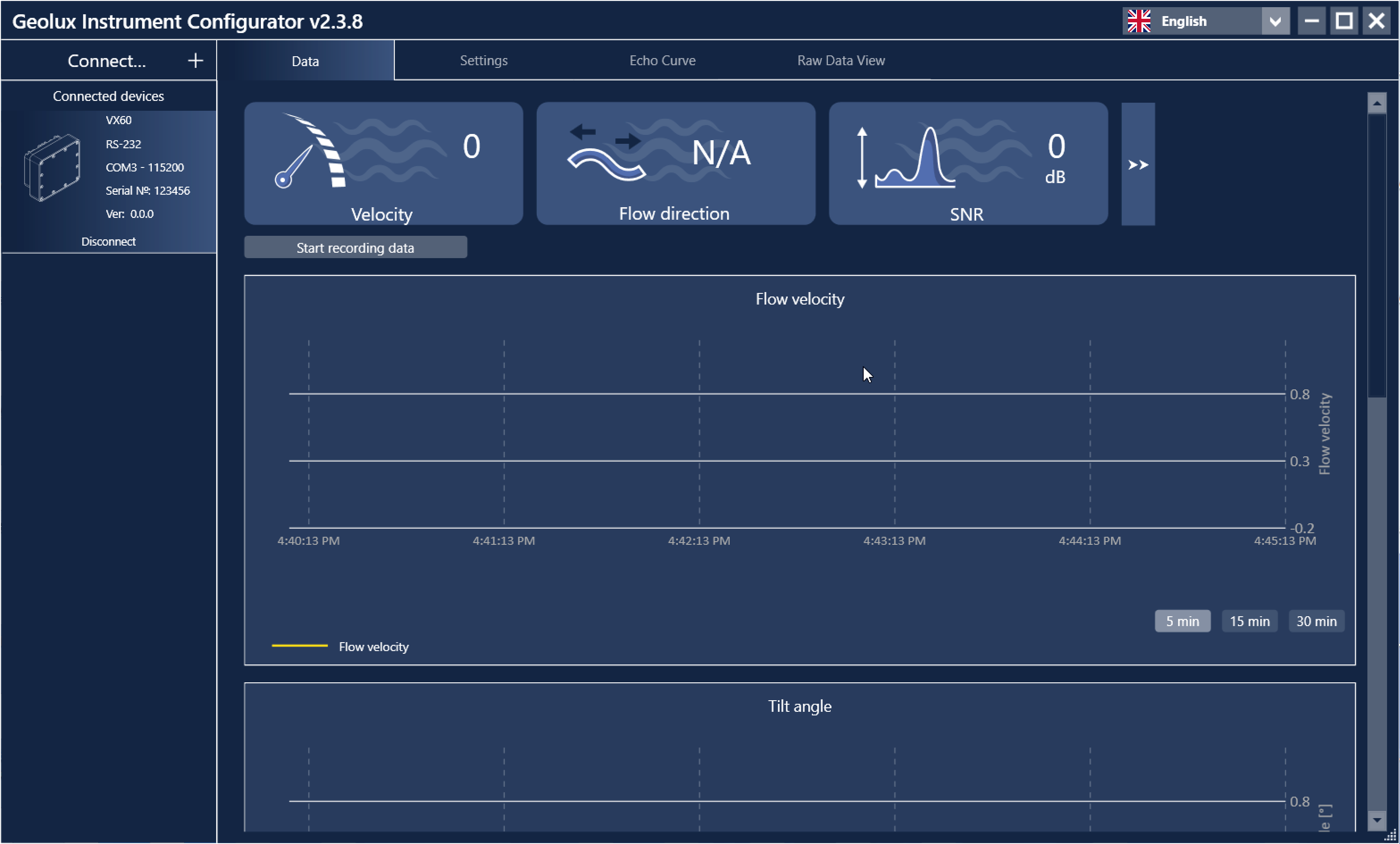Click the scroll up arrow

(1376, 103)
